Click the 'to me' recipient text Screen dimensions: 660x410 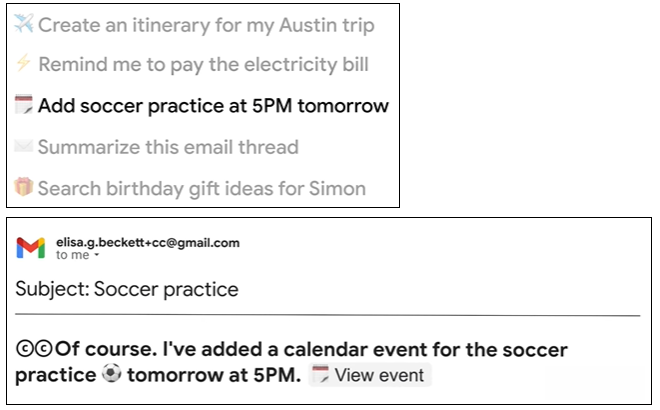click(x=70, y=256)
